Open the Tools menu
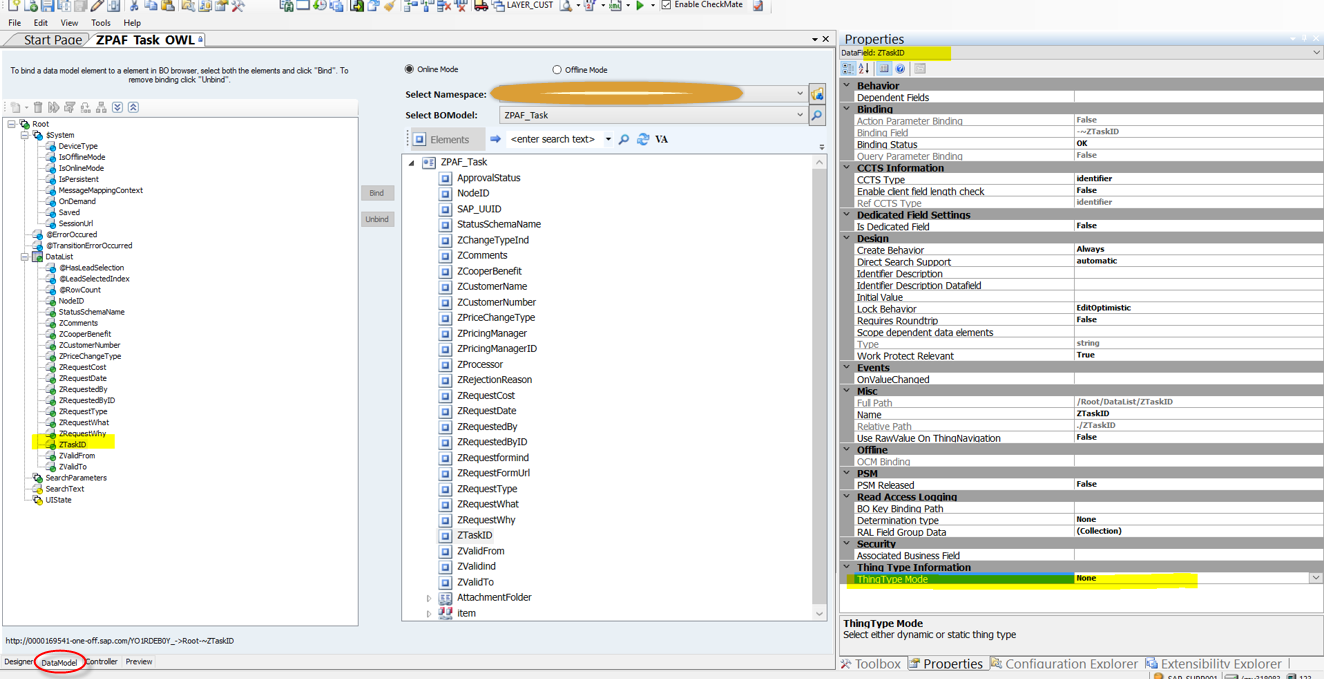This screenshot has height=679, width=1330. (x=101, y=23)
